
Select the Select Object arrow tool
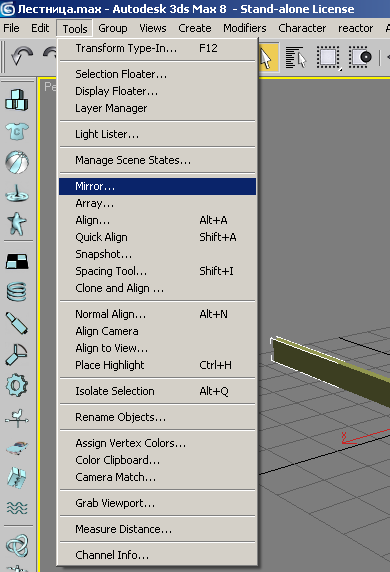point(267,57)
